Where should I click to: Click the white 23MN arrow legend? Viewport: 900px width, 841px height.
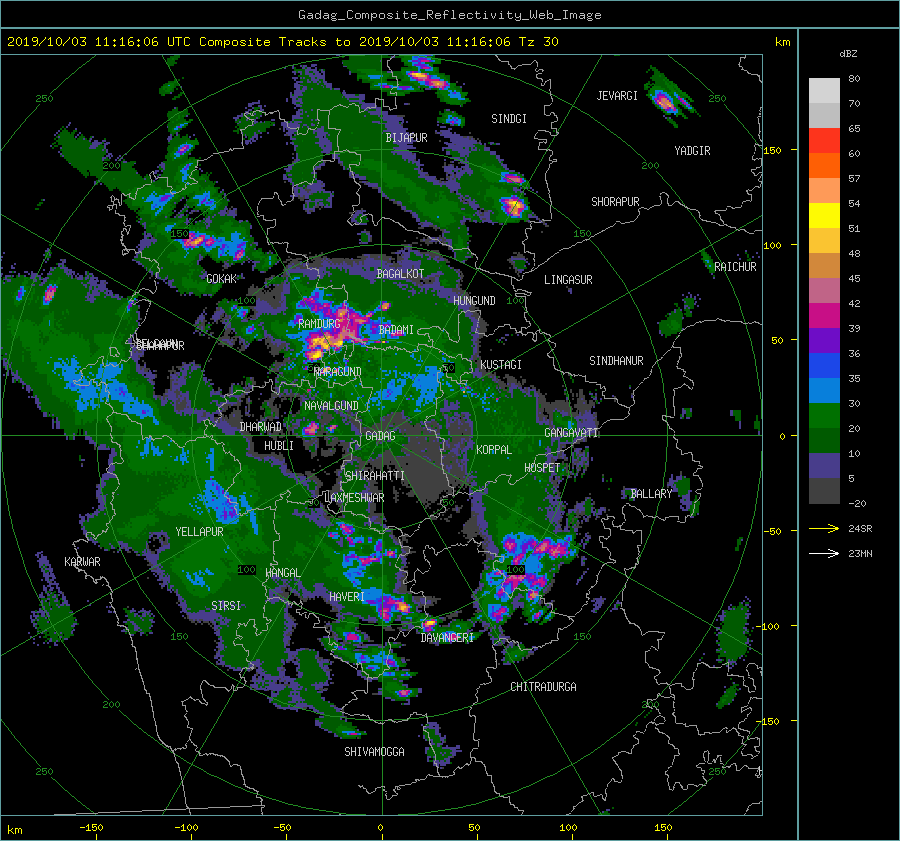840,553
